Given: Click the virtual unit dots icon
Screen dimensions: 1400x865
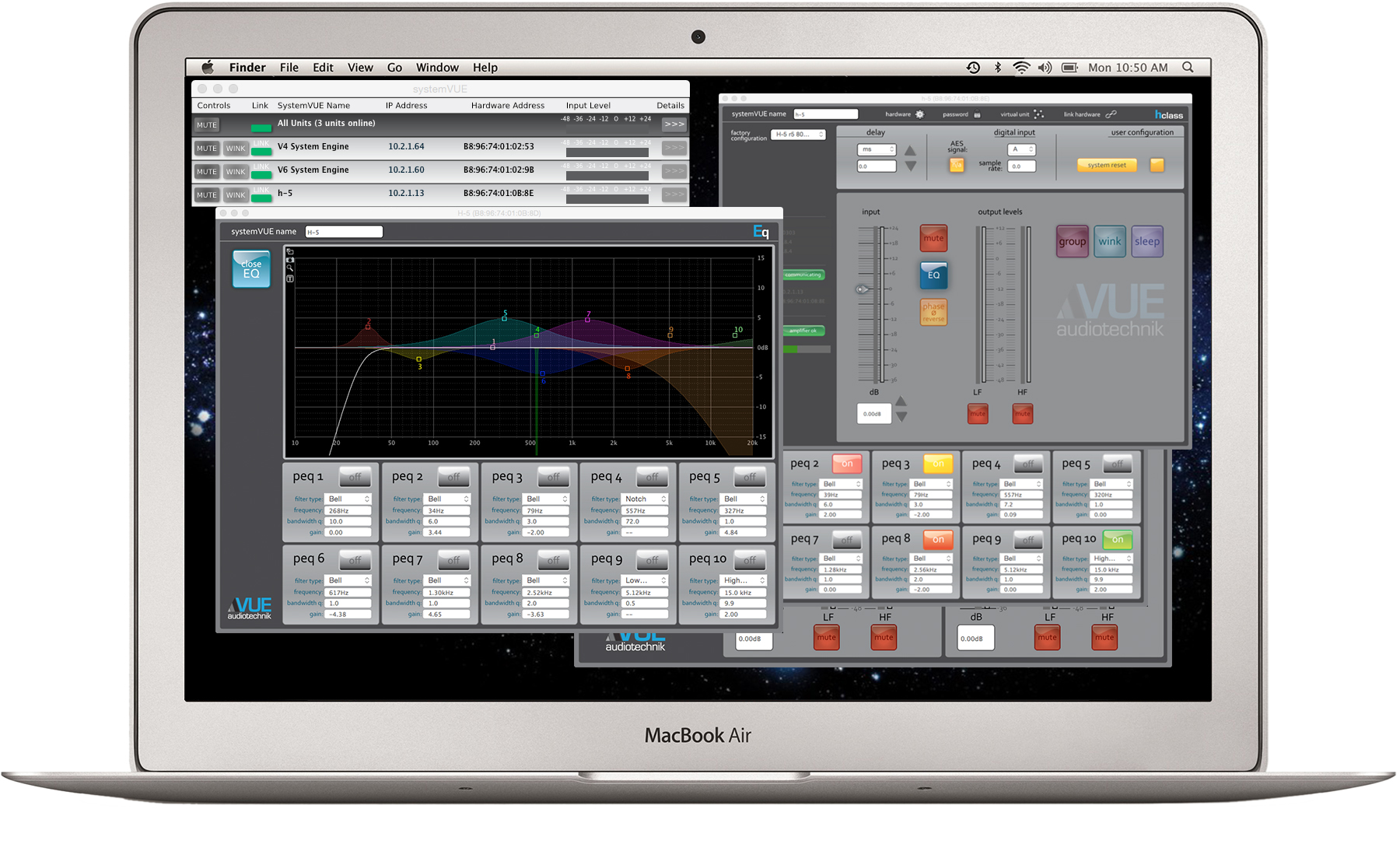Looking at the screenshot, I should (x=1039, y=114).
